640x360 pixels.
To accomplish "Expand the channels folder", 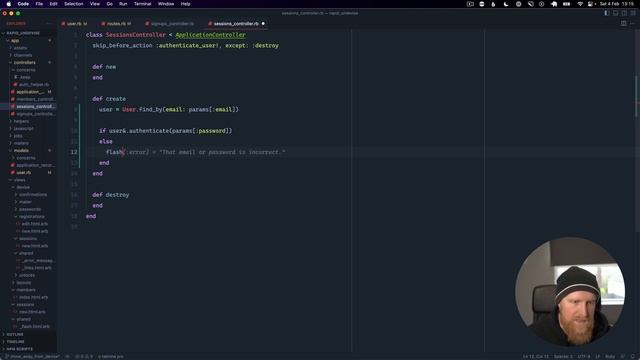I will click(x=23, y=55).
